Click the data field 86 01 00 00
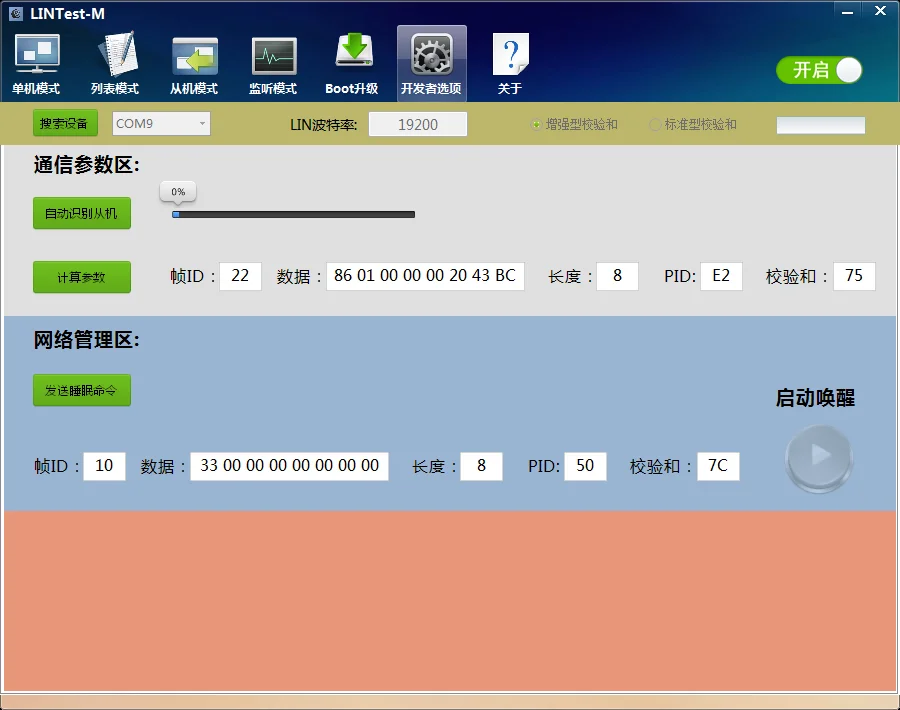 425,276
